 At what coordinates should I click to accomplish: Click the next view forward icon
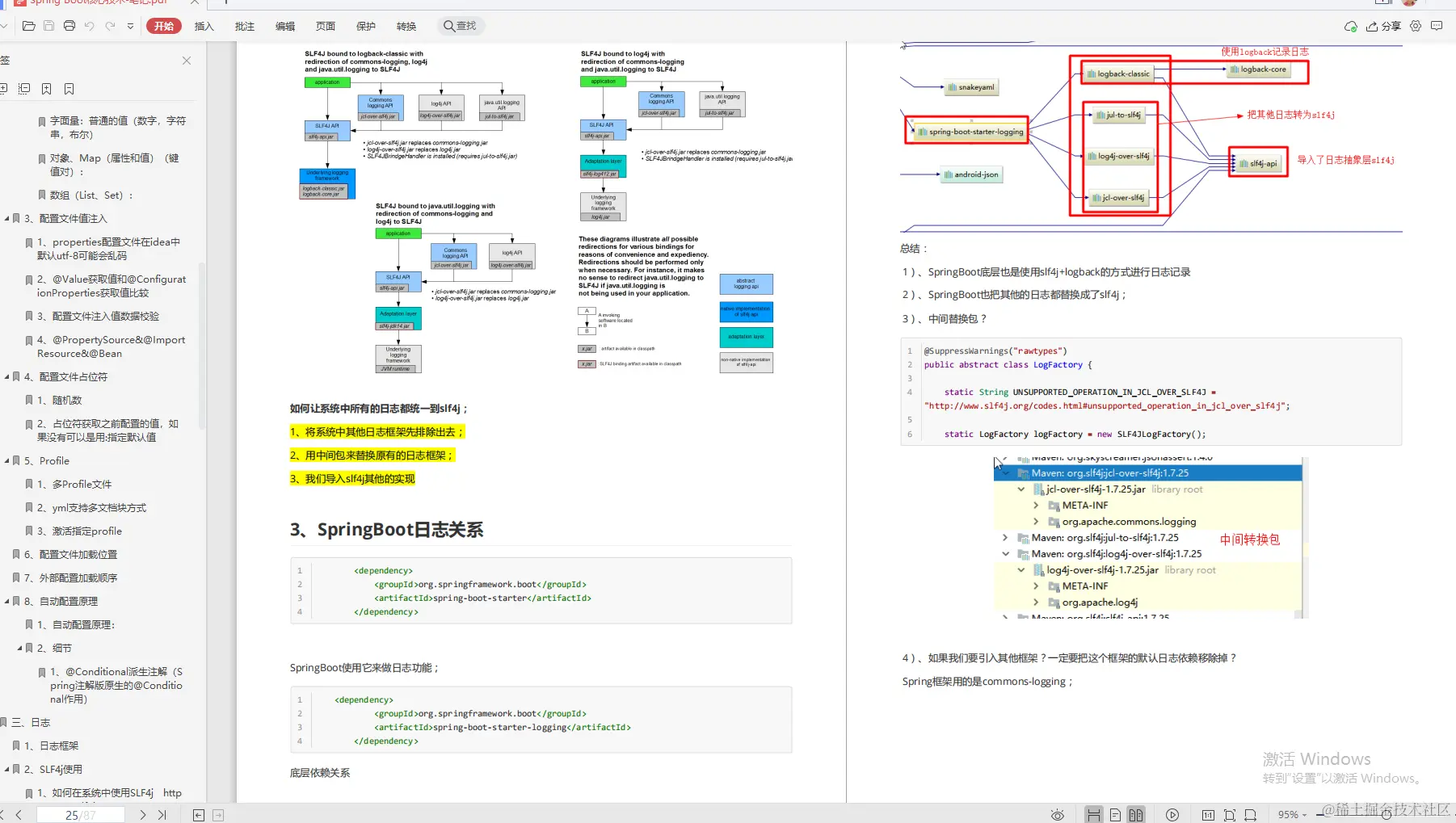218,815
